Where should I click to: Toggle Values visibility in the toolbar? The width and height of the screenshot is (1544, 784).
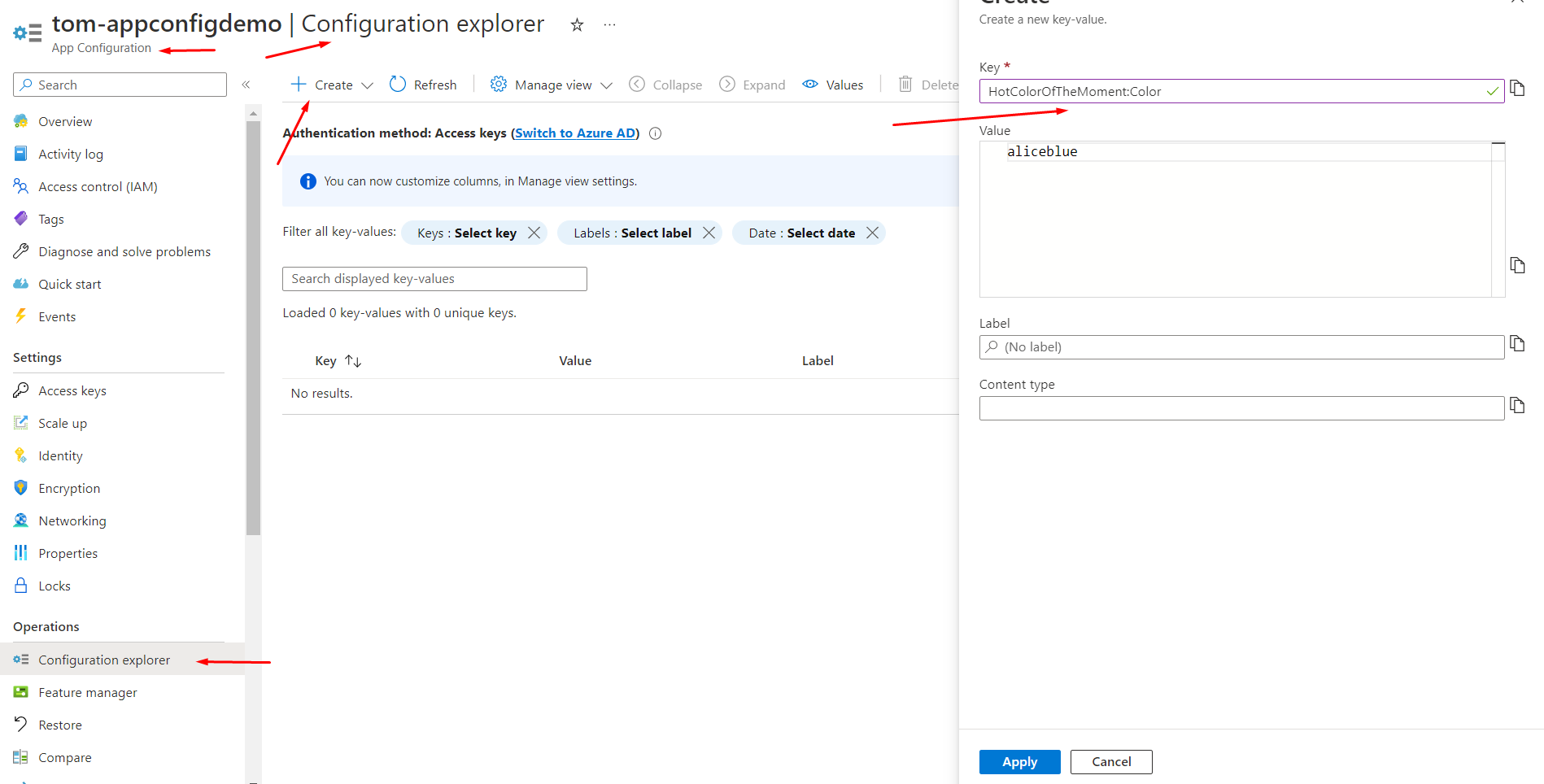coord(832,84)
